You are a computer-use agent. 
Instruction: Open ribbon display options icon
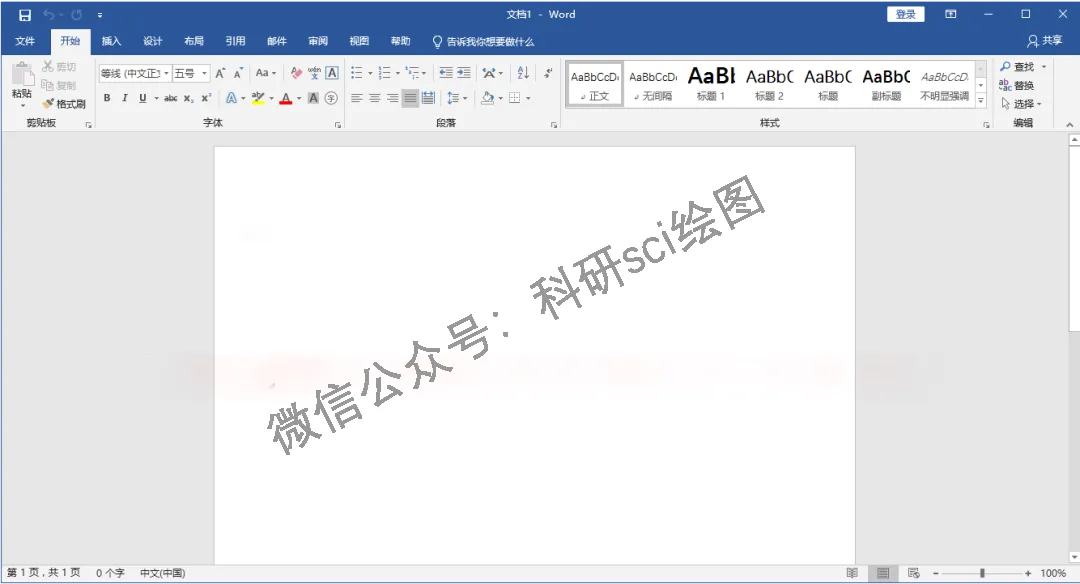click(951, 14)
